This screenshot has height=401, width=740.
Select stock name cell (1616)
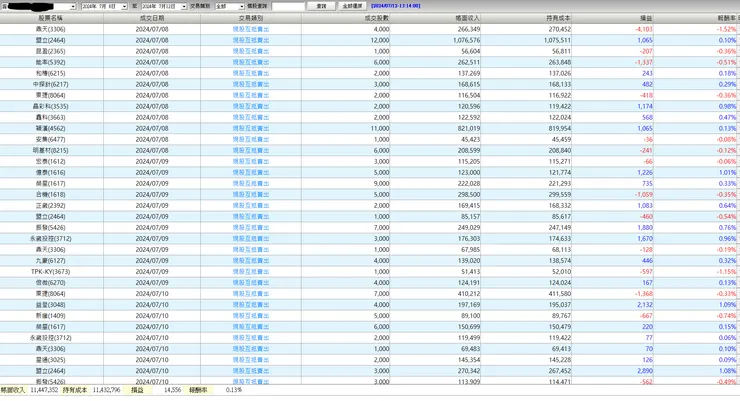click(50, 172)
